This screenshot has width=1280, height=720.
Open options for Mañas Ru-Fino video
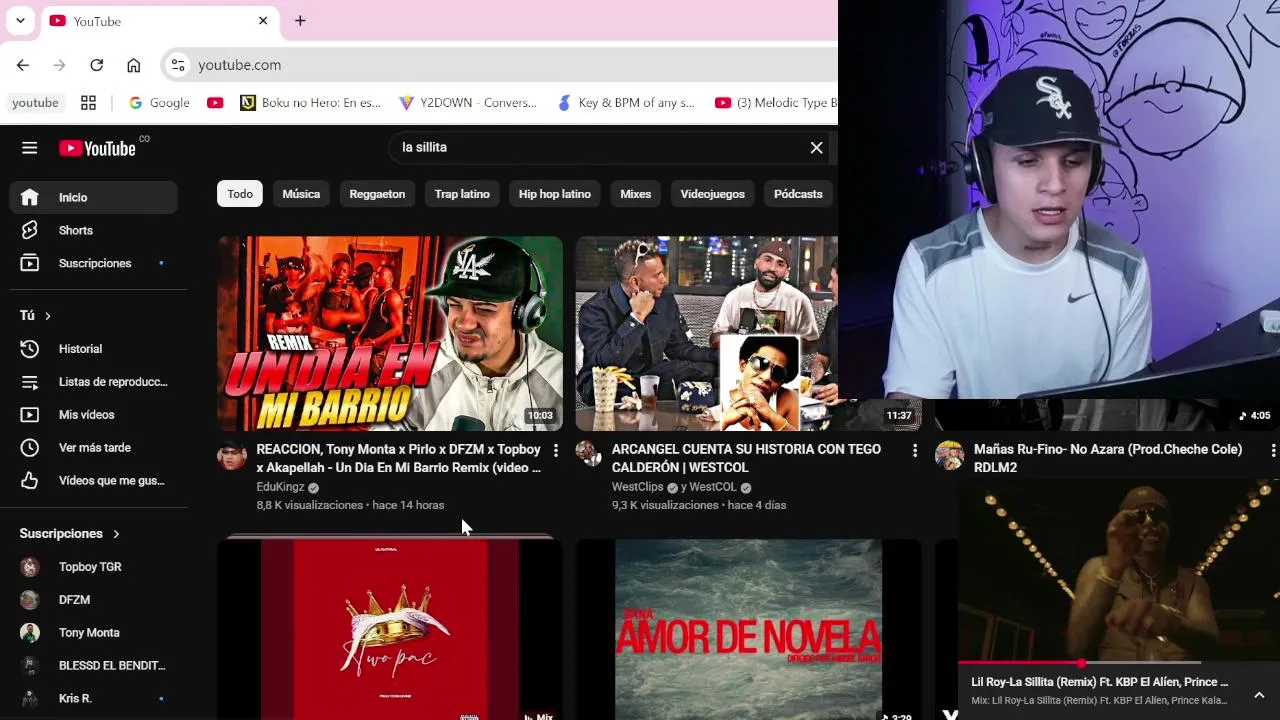(1272, 451)
